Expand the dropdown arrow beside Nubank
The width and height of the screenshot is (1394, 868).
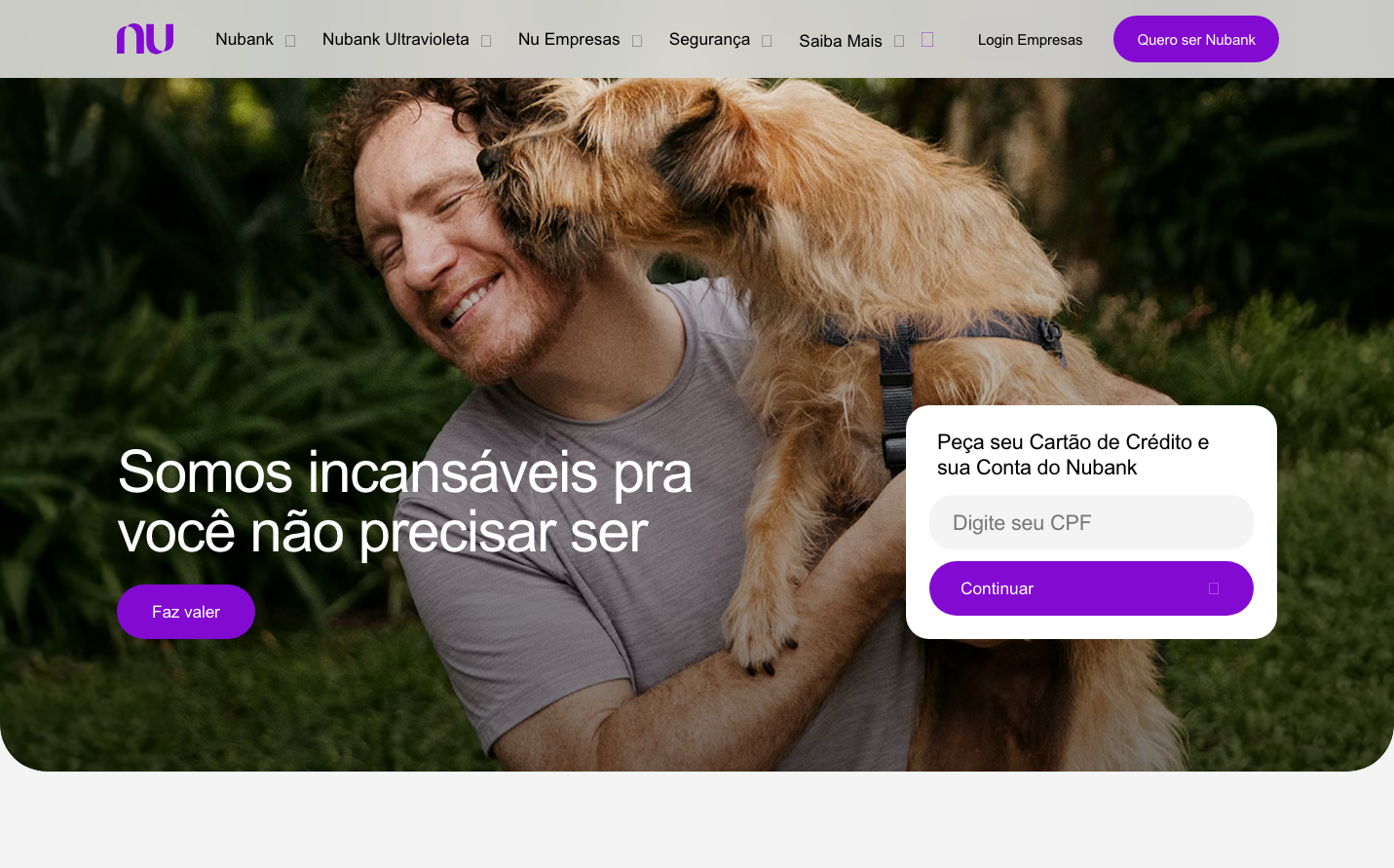290,41
